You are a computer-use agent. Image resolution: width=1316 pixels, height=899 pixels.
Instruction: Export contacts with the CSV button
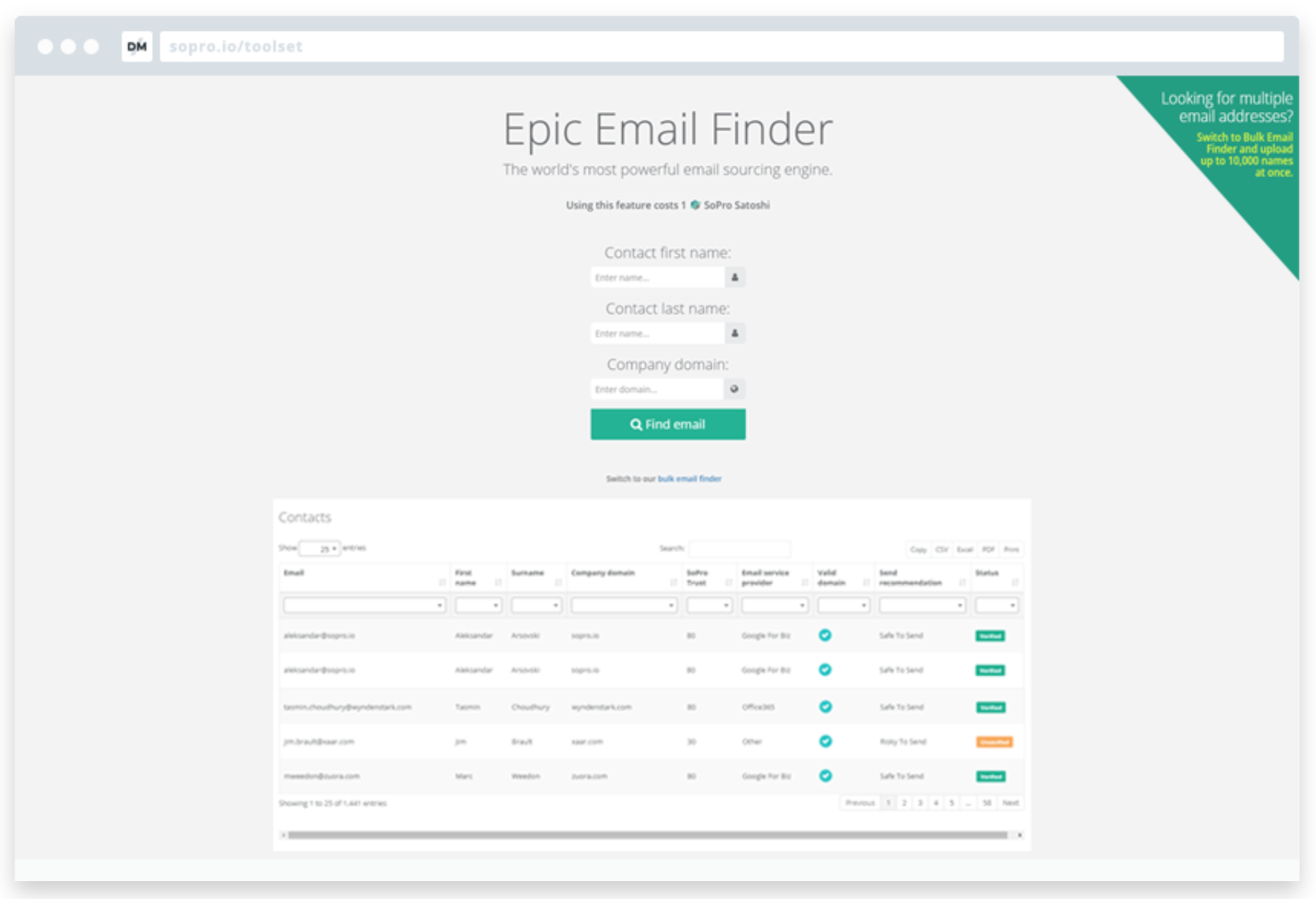point(942,550)
